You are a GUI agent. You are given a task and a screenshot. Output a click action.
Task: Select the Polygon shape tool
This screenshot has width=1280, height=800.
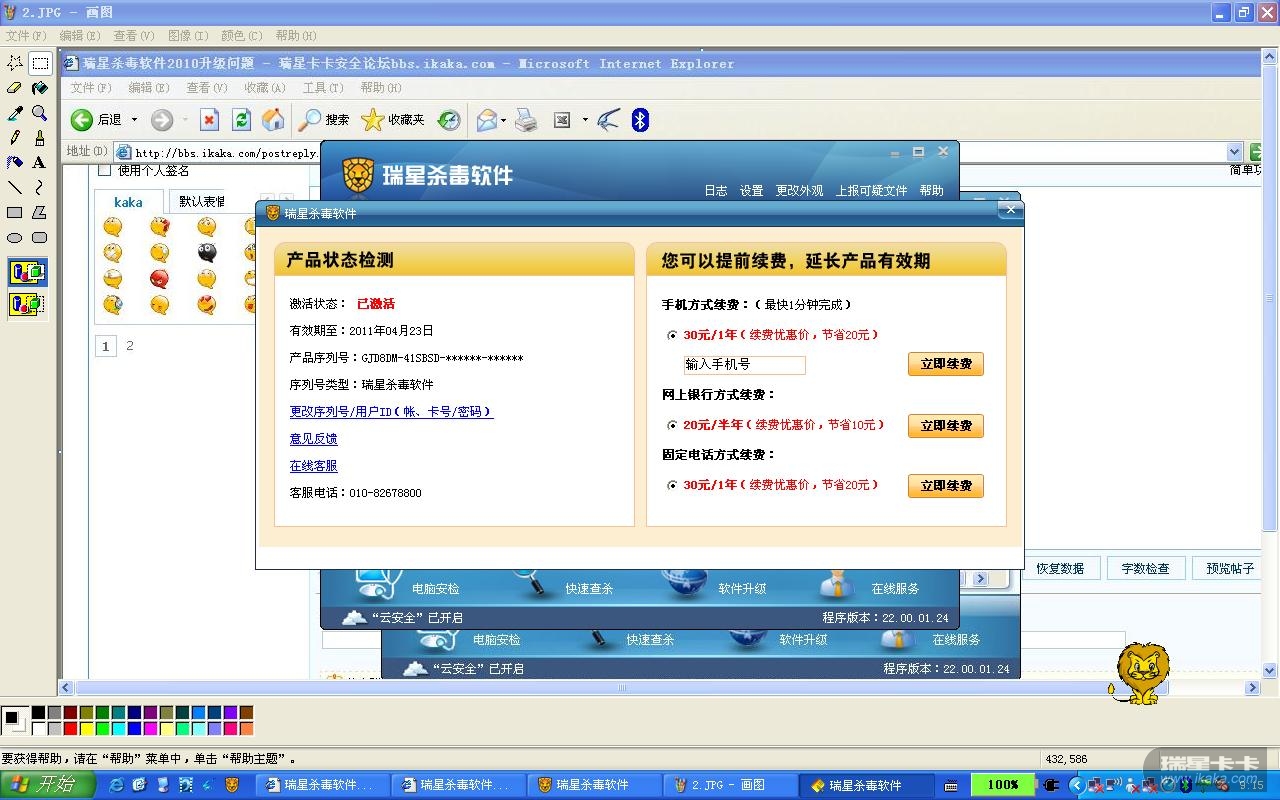(x=40, y=212)
